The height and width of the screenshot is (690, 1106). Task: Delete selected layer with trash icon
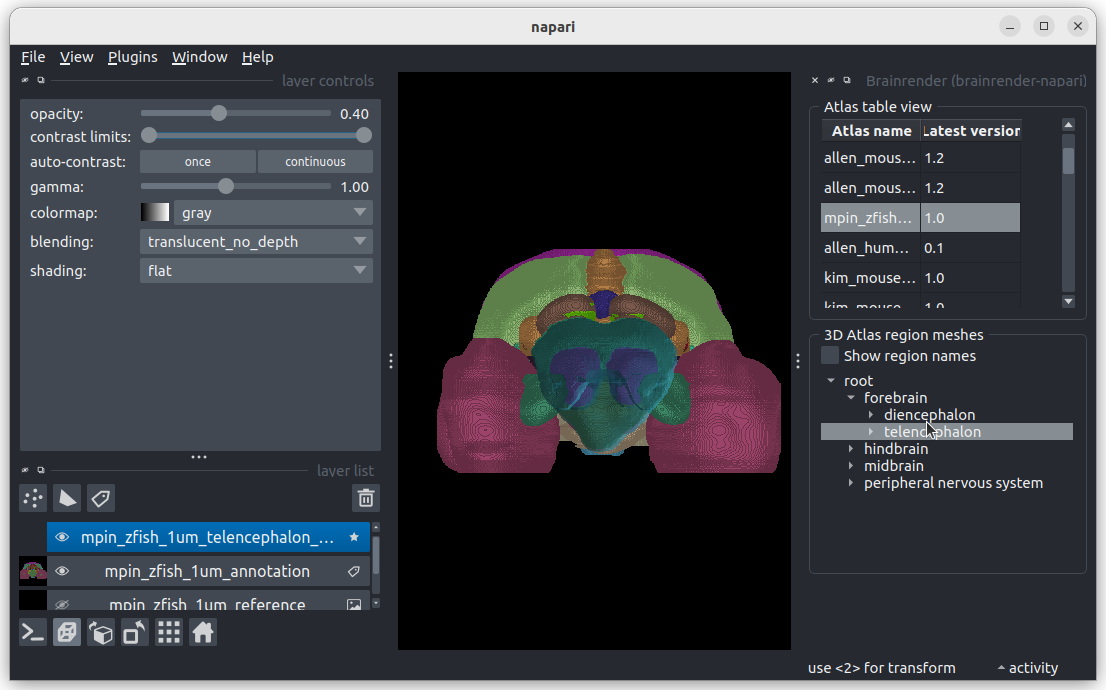pos(366,497)
